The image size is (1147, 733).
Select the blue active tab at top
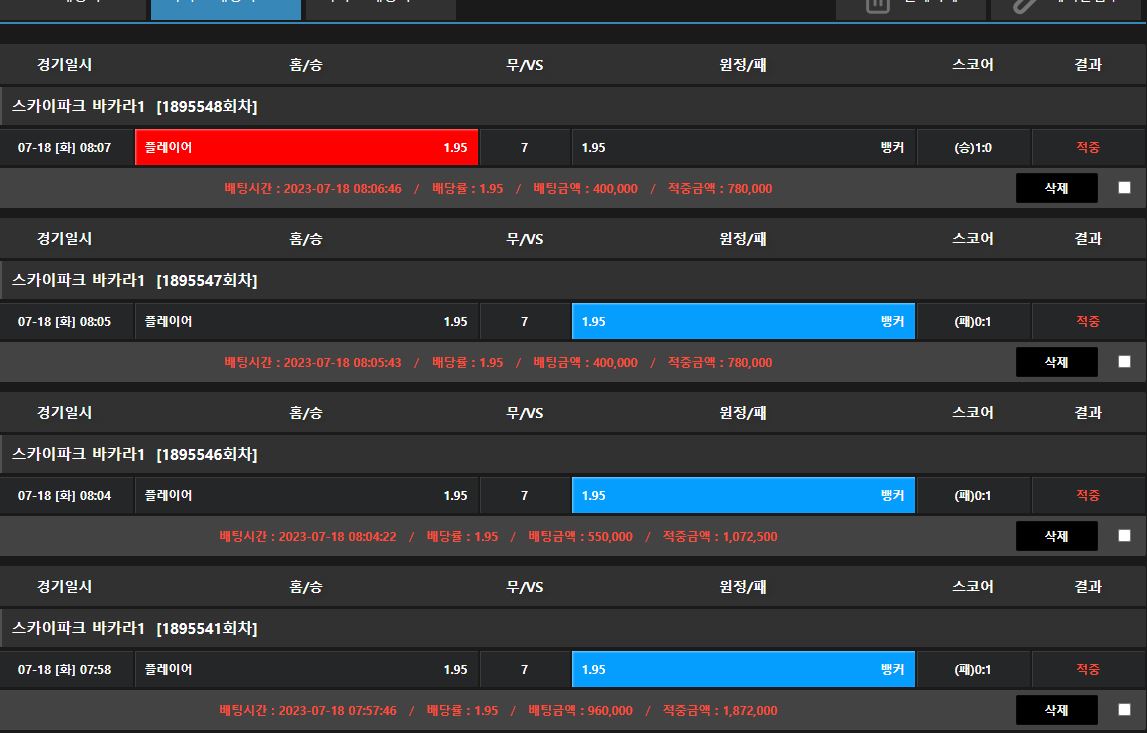coord(225,8)
